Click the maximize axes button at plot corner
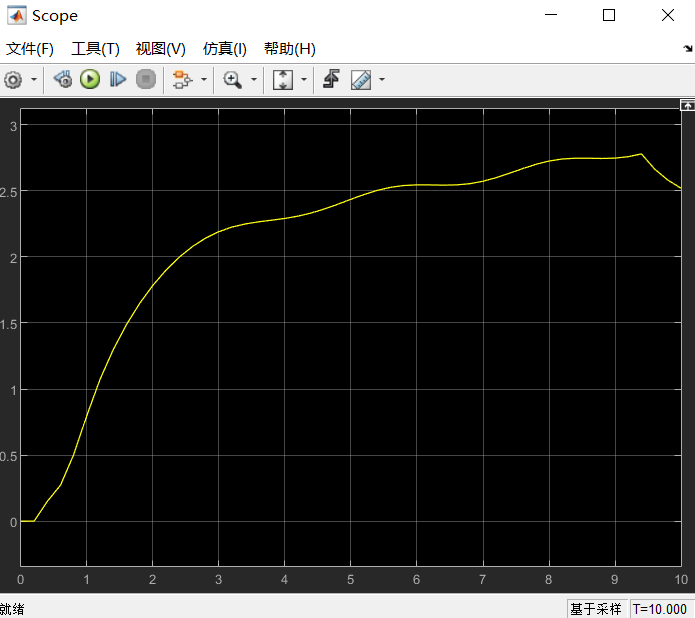 click(x=687, y=105)
